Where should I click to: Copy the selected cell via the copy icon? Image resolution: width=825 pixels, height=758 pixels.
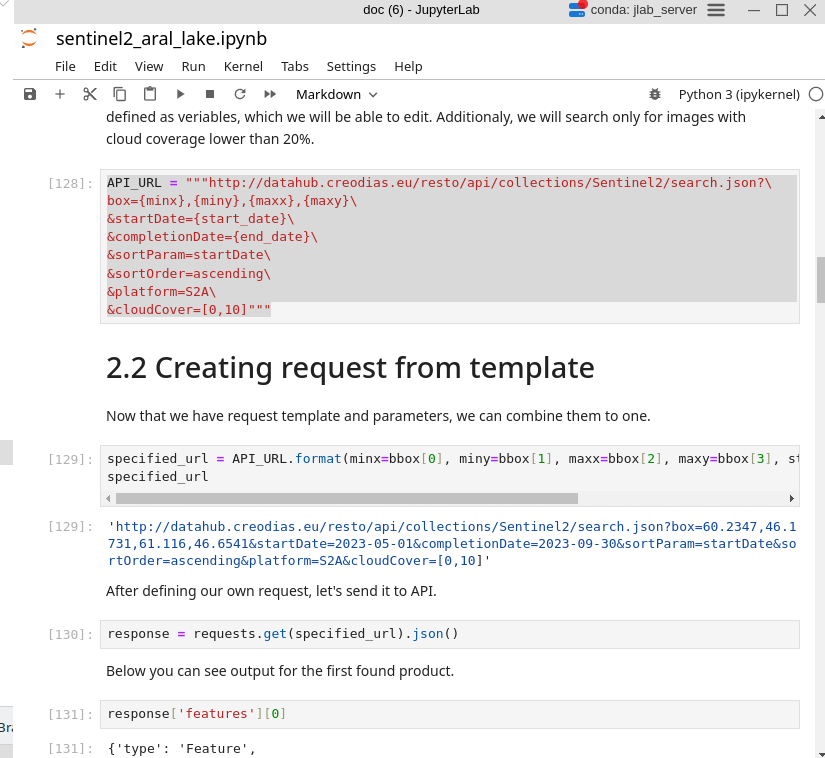[x=119, y=94]
